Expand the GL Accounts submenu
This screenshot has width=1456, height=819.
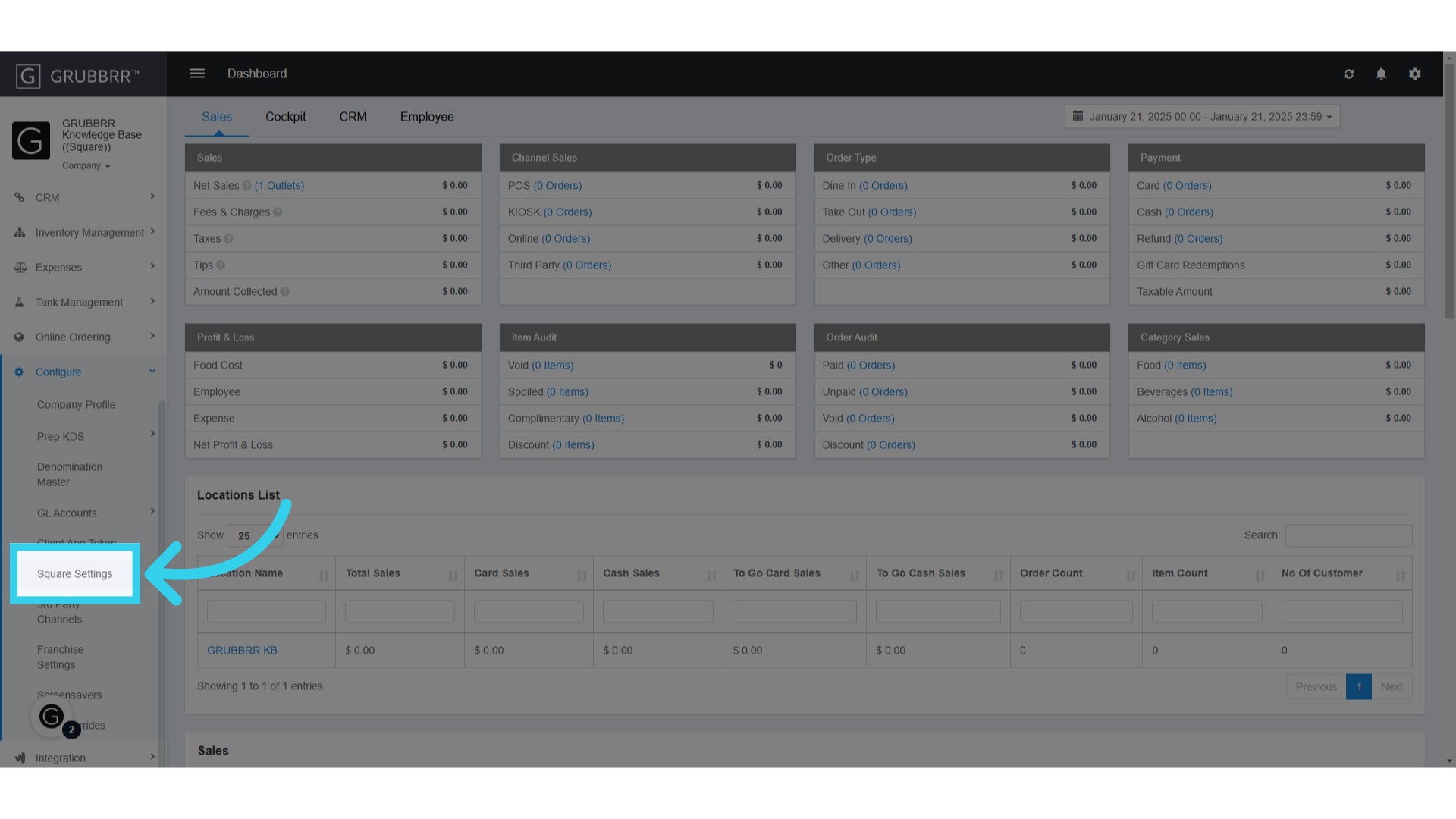coord(152,511)
